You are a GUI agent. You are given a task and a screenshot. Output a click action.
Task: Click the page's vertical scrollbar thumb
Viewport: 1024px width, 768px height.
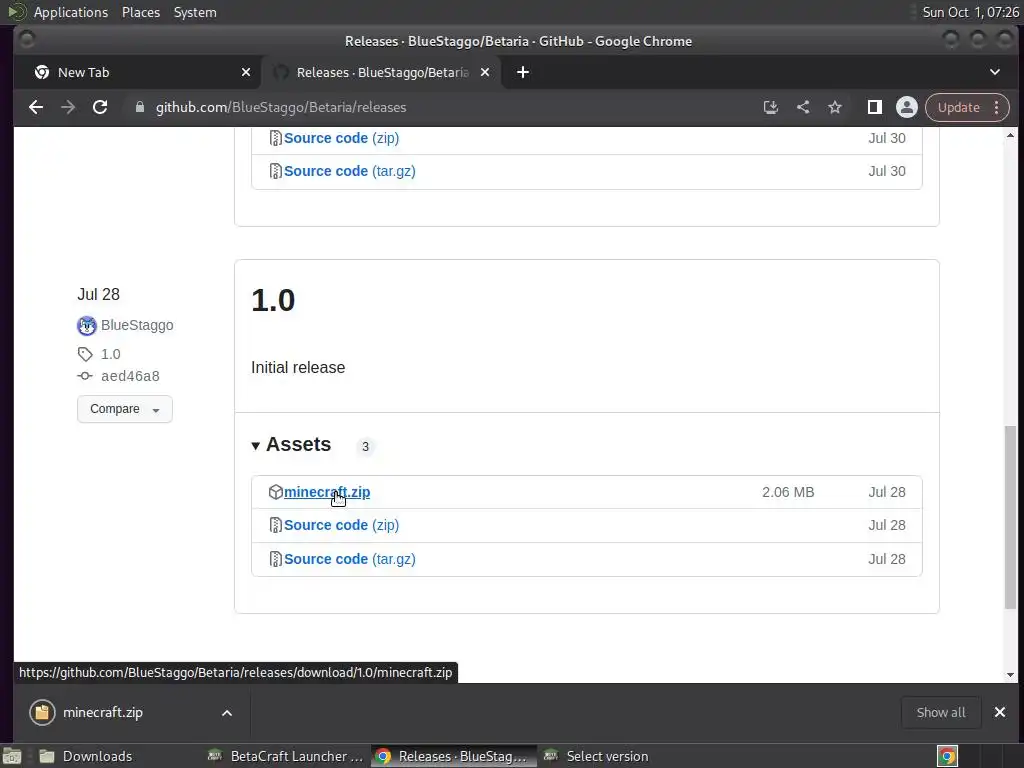1010,517
